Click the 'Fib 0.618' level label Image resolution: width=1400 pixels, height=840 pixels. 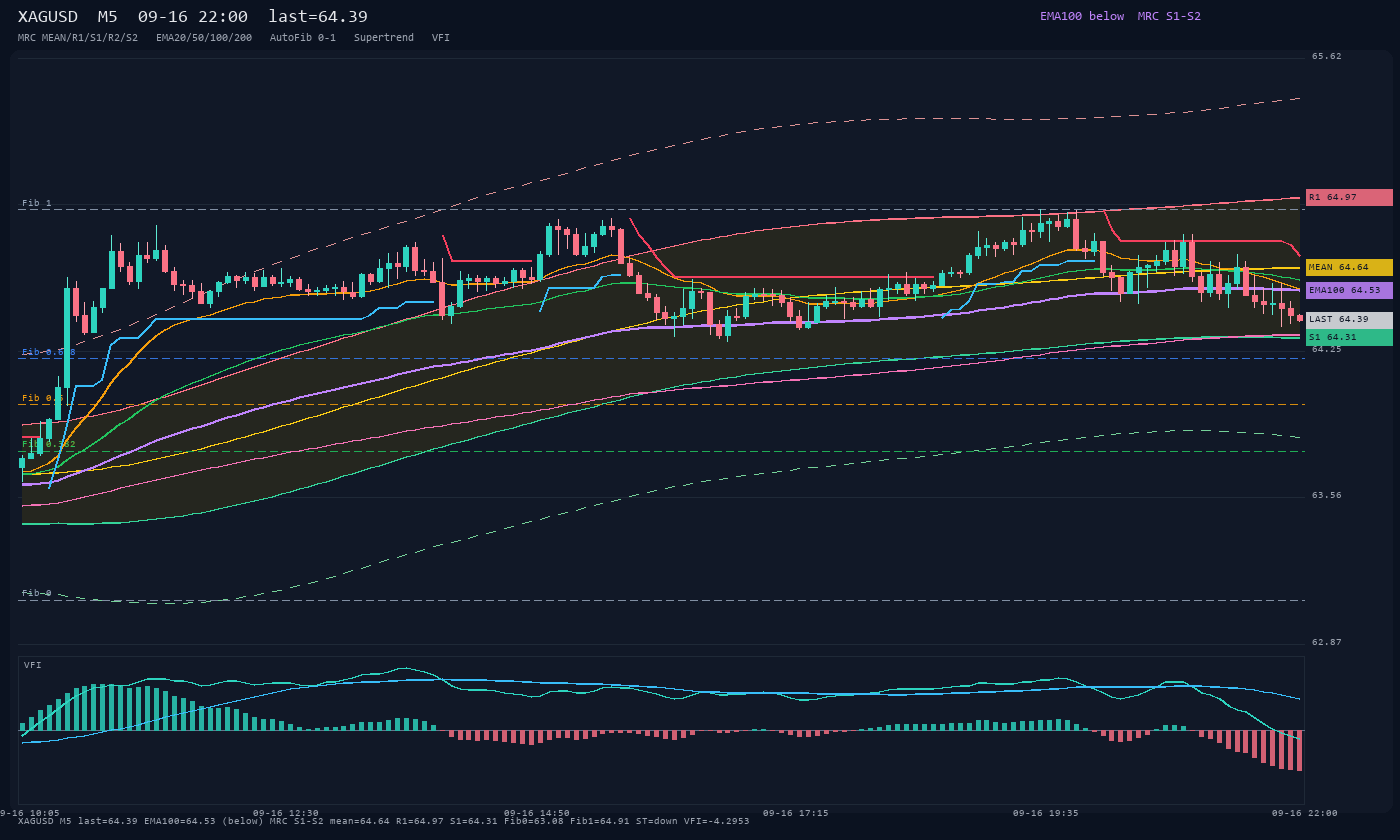point(49,352)
